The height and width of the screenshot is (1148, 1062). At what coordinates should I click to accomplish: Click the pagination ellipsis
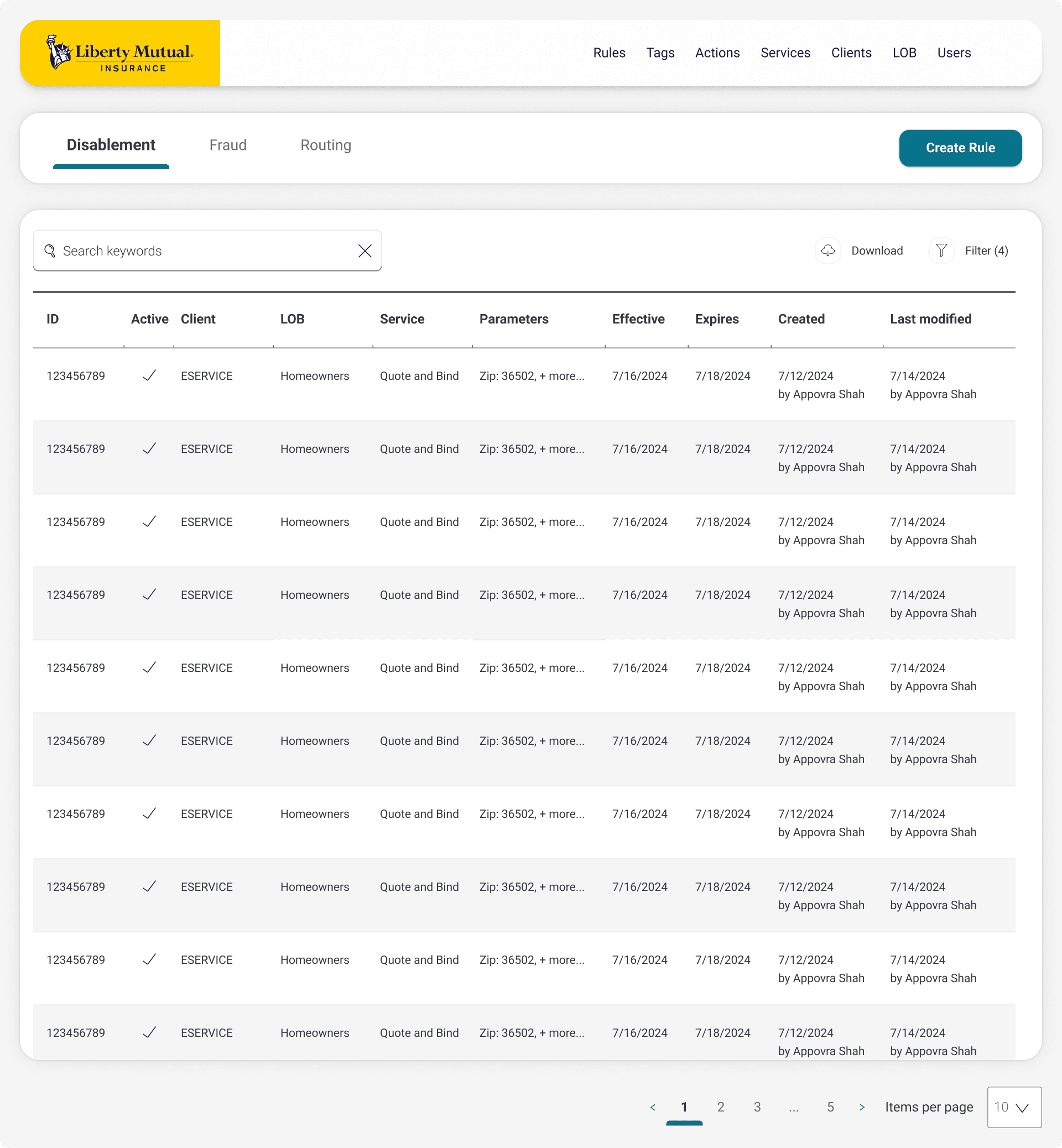pyautogui.click(x=794, y=1107)
